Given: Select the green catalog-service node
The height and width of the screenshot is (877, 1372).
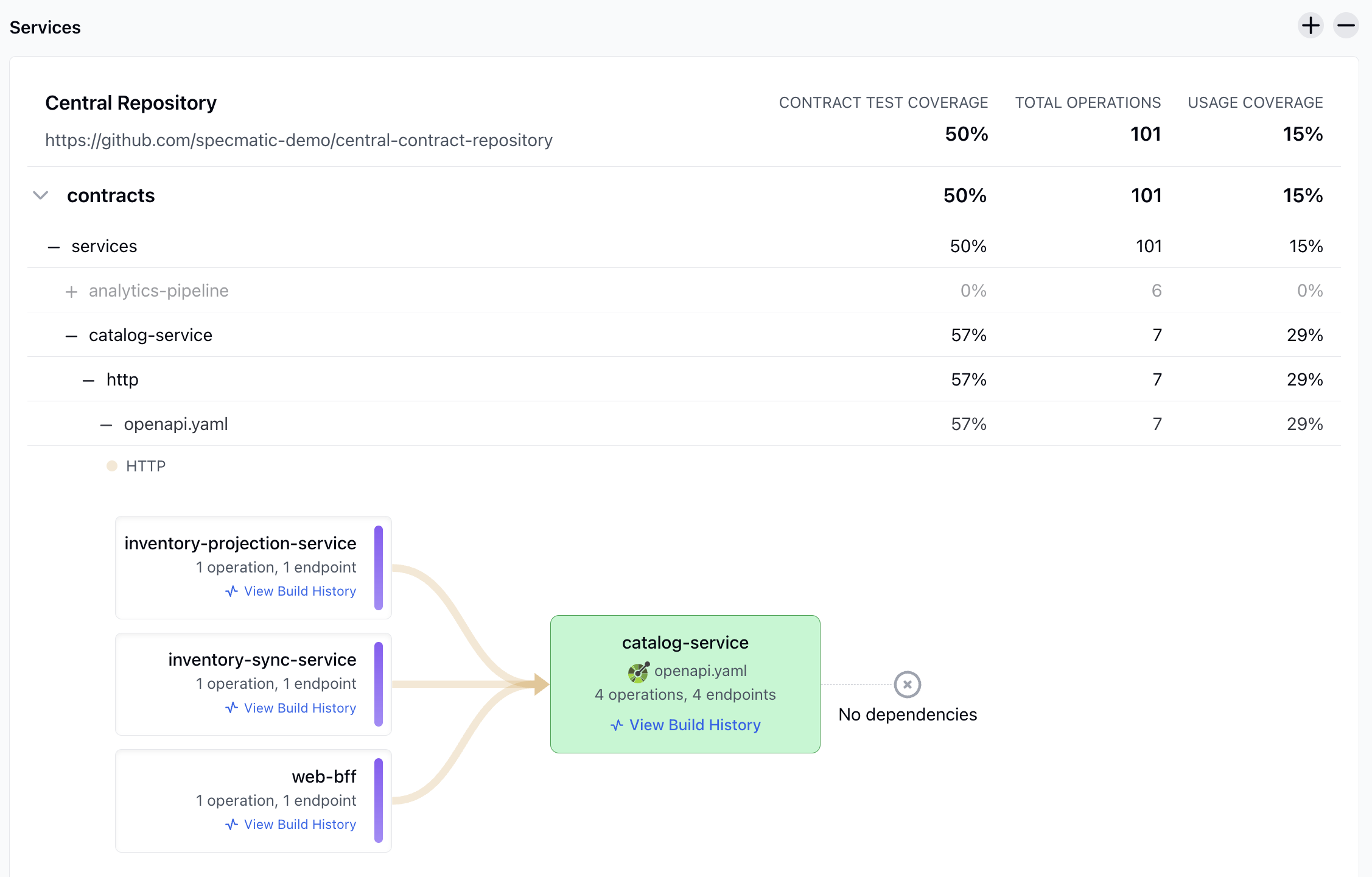Looking at the screenshot, I should pos(685,643).
